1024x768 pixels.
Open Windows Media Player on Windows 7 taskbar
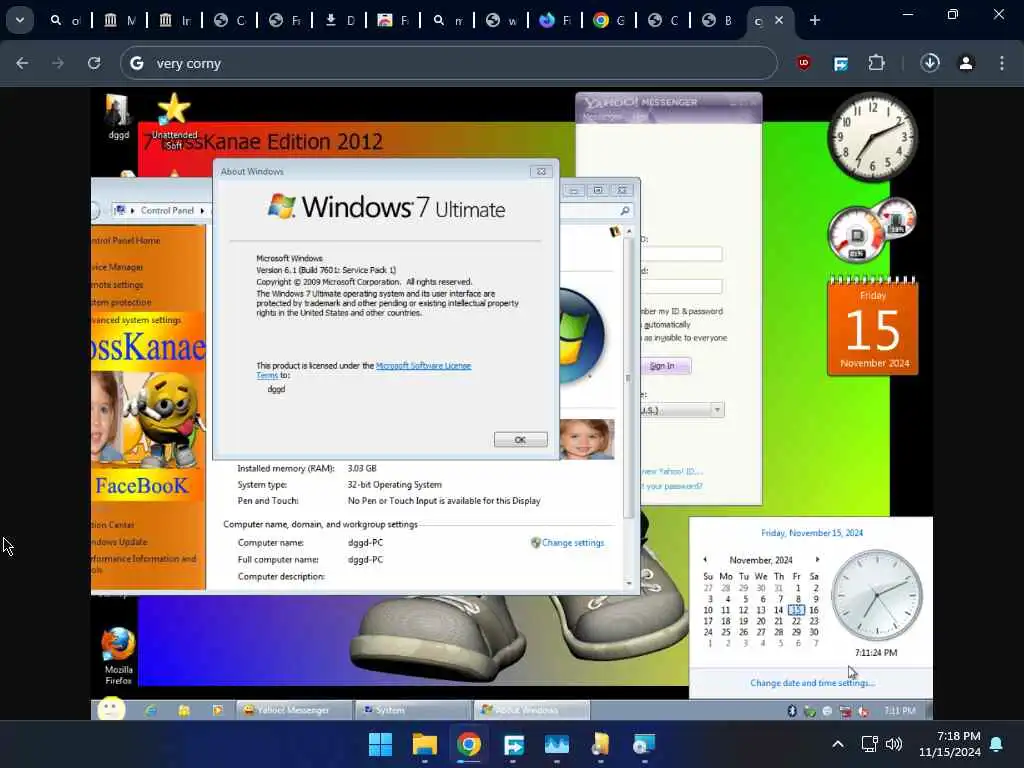coord(217,710)
